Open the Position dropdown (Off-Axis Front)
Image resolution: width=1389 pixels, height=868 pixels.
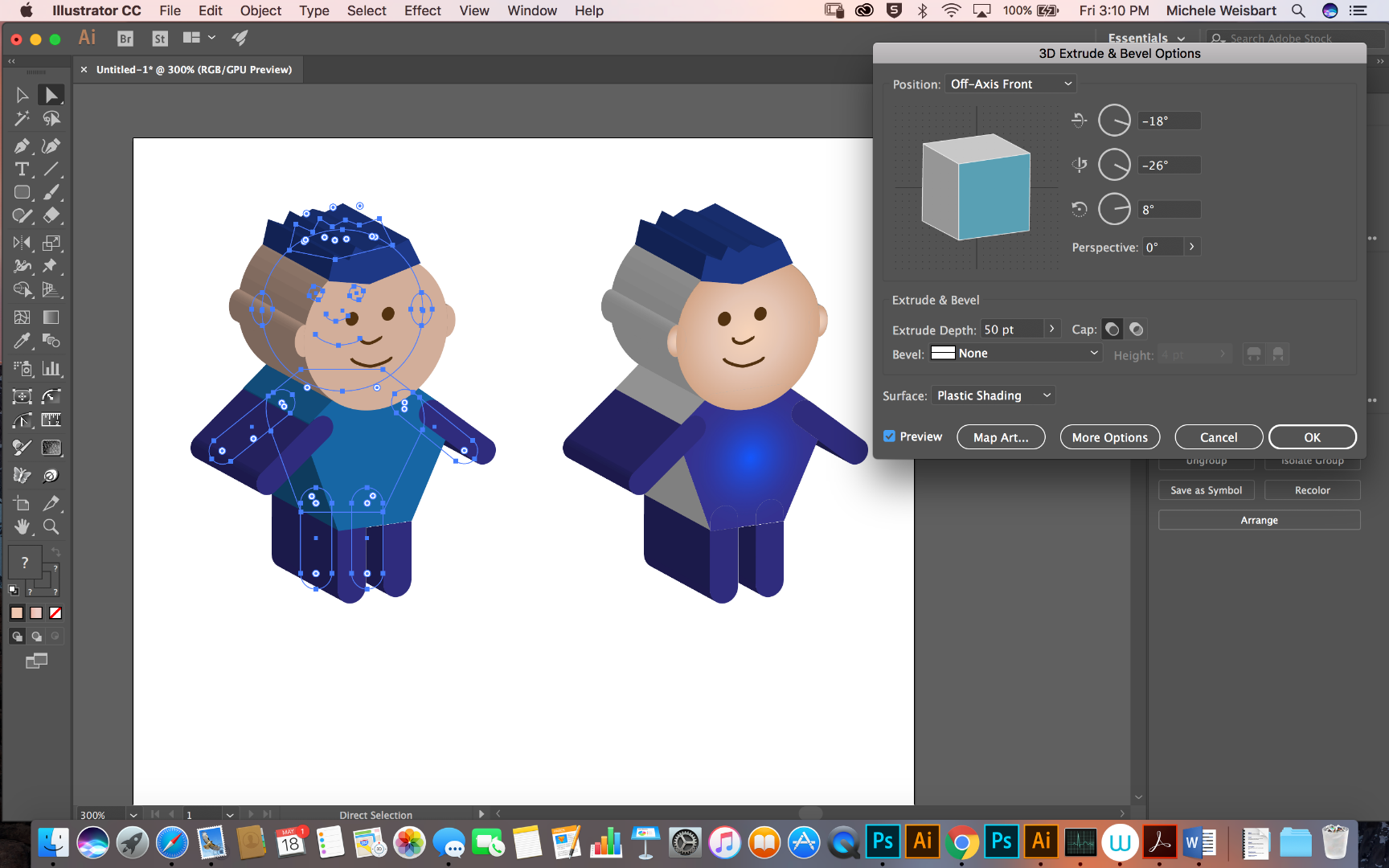tap(1011, 84)
